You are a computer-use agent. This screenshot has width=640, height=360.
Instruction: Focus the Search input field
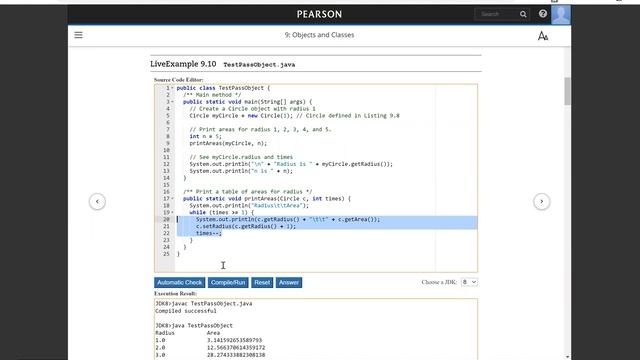(497, 14)
